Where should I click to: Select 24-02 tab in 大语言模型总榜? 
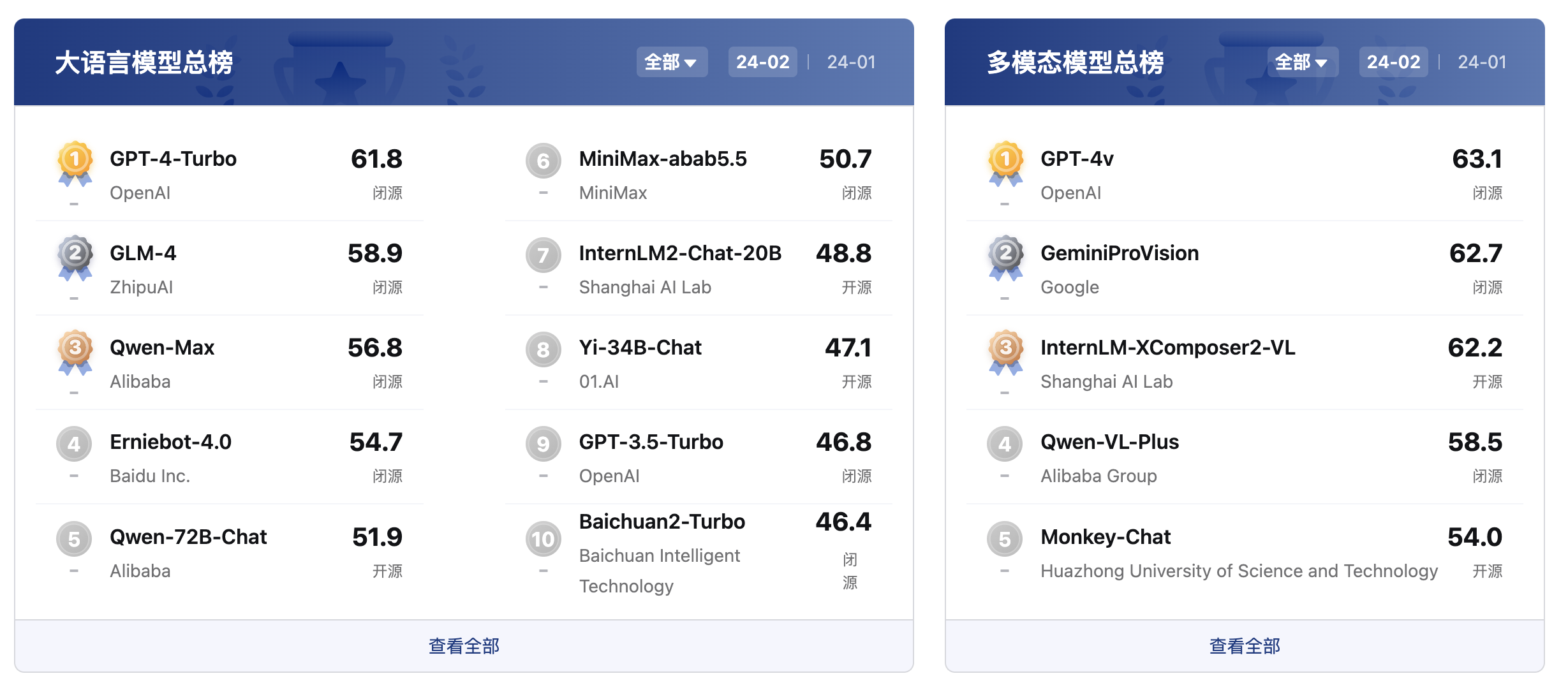[x=763, y=62]
